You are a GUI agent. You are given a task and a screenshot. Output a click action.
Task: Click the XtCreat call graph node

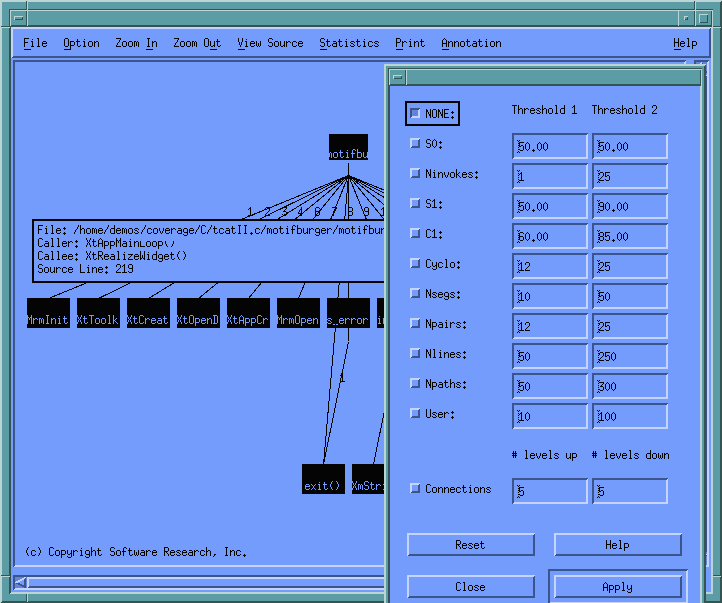148,313
